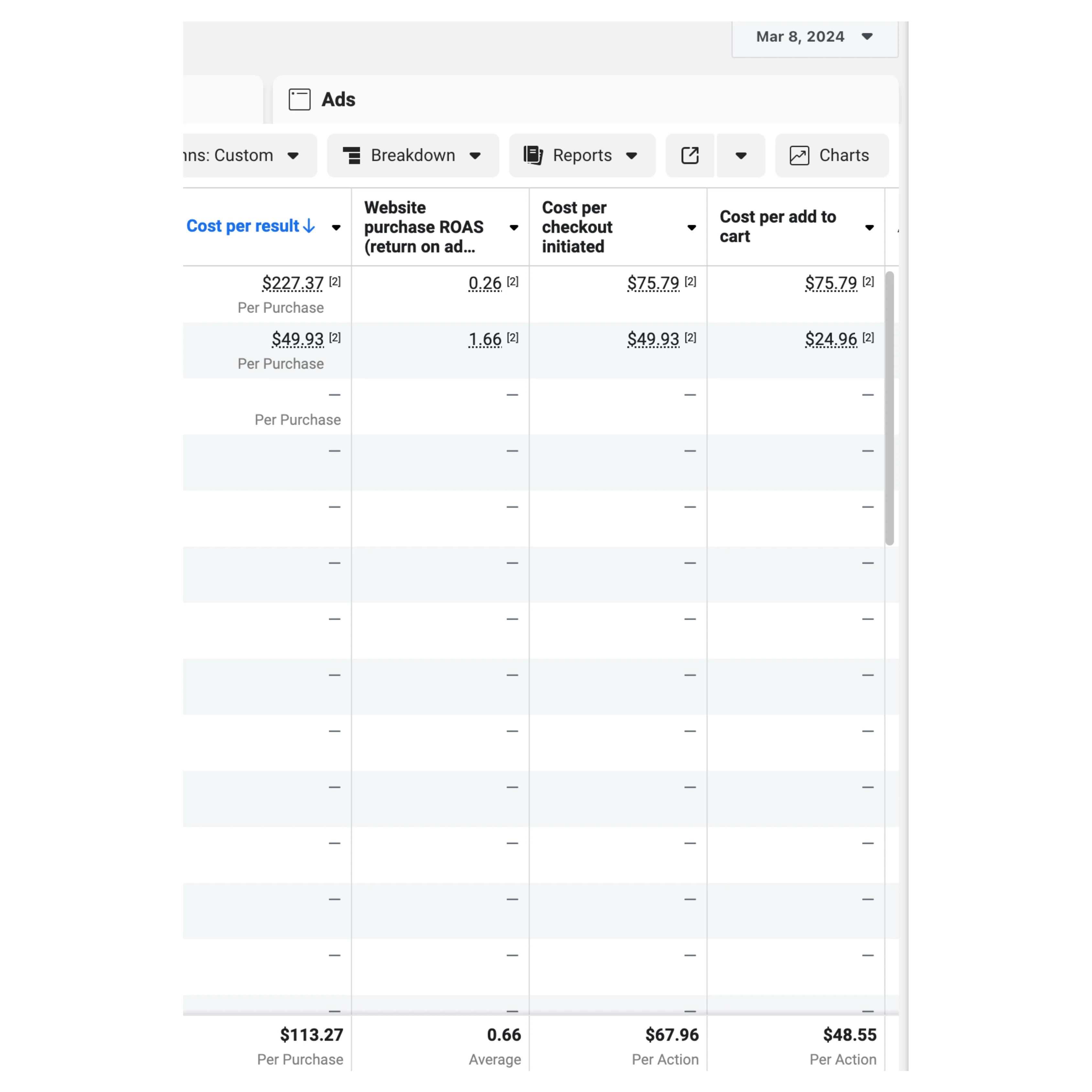This screenshot has width=1092, height=1092.
Task: Click the $24.96 cost per add to cart
Action: coord(831,339)
